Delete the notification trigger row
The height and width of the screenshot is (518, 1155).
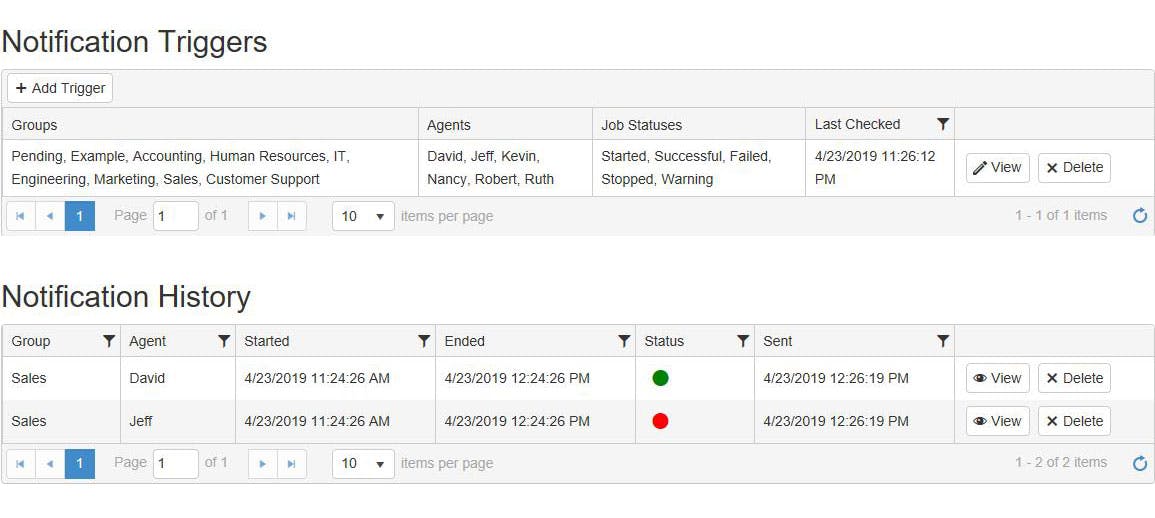1074,168
